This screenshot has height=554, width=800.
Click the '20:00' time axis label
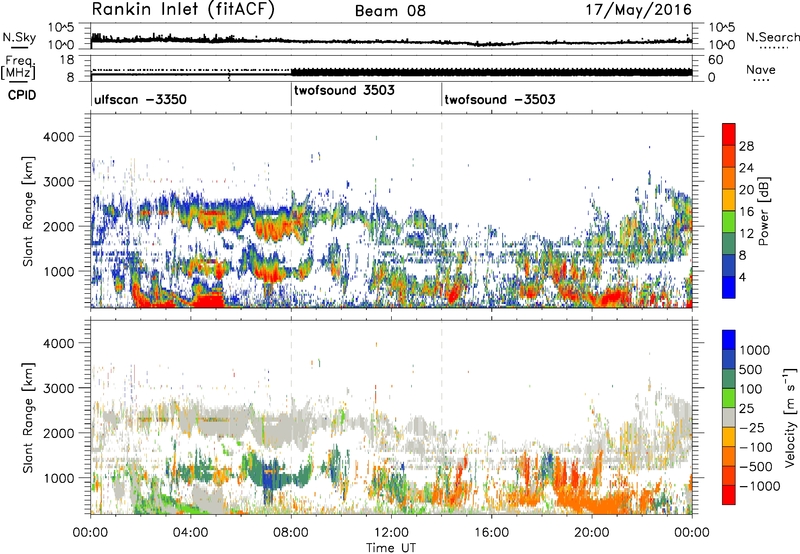coord(592,533)
